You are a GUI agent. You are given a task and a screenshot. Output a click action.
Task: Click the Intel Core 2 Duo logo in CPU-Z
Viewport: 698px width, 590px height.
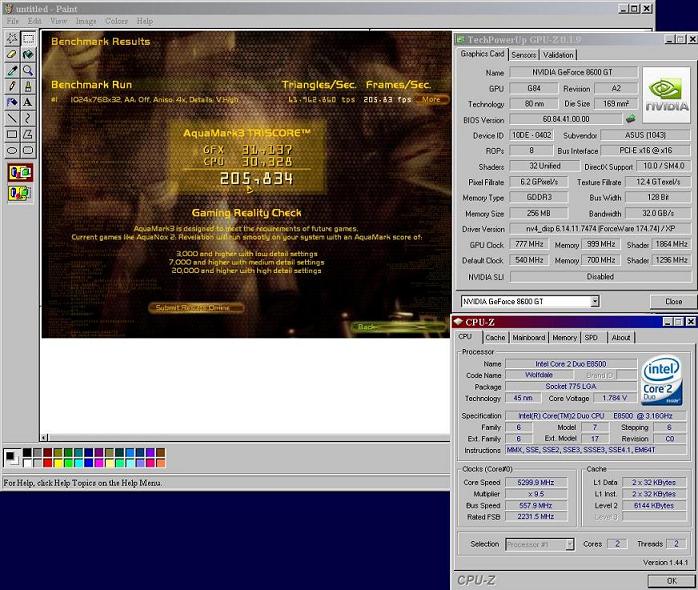(x=661, y=380)
